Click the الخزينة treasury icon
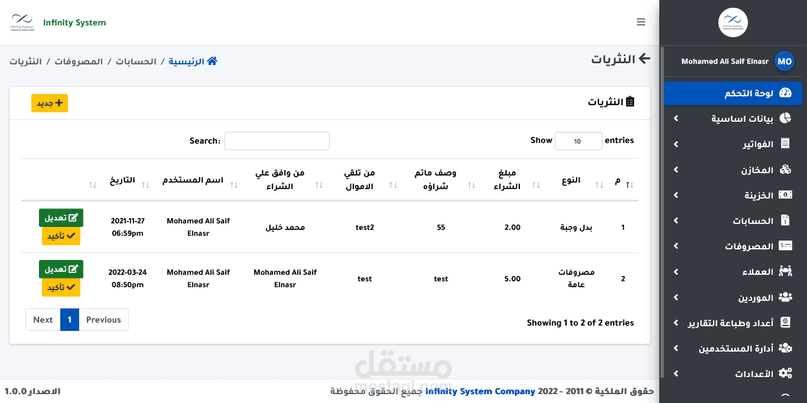Screen dimensions: 807x403 coord(786,195)
